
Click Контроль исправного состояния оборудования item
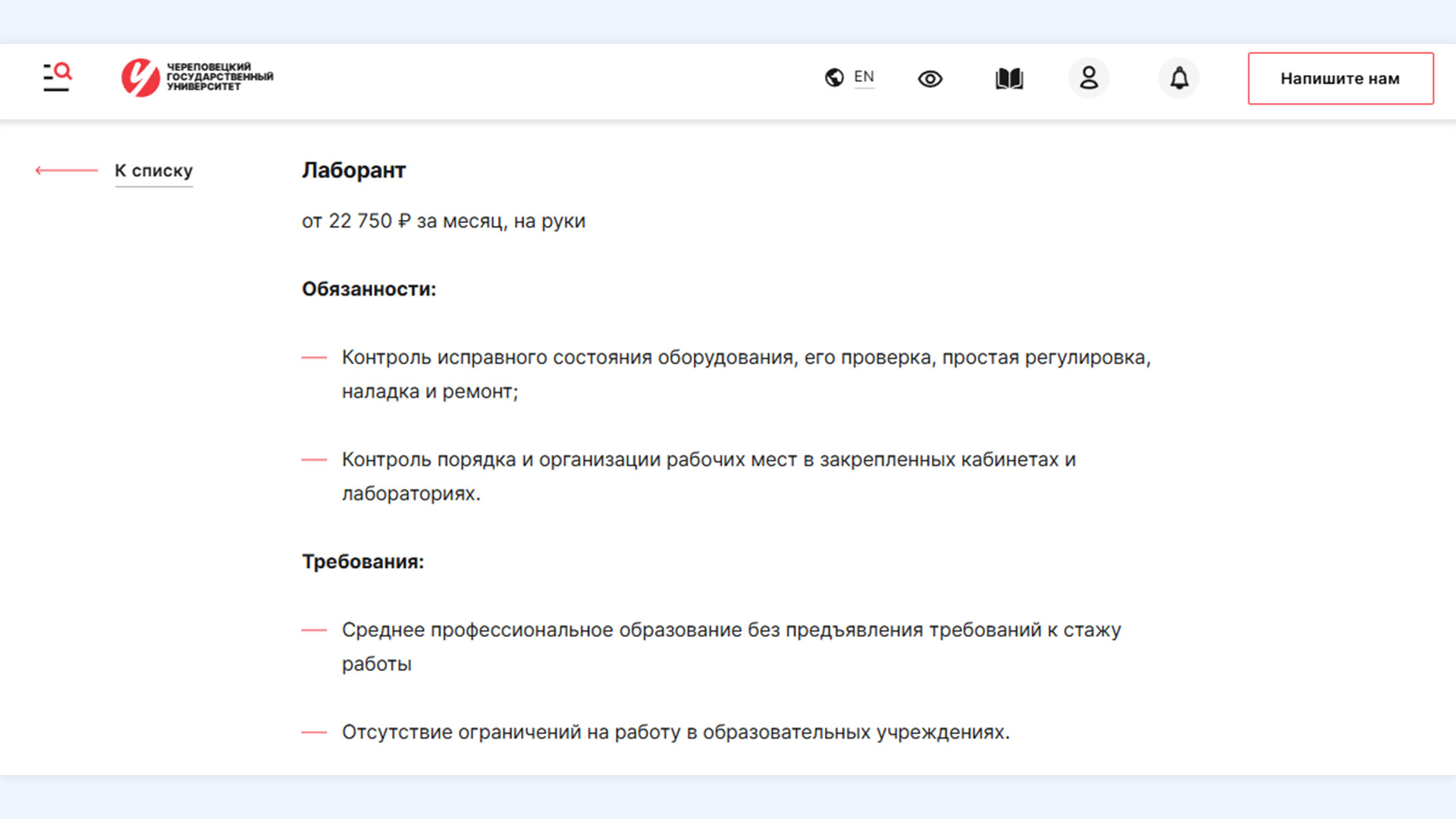(x=746, y=374)
